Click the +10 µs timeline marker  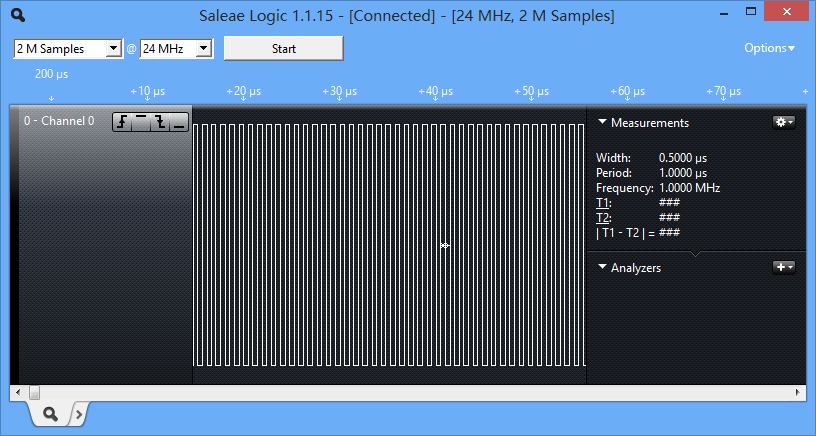148,92
